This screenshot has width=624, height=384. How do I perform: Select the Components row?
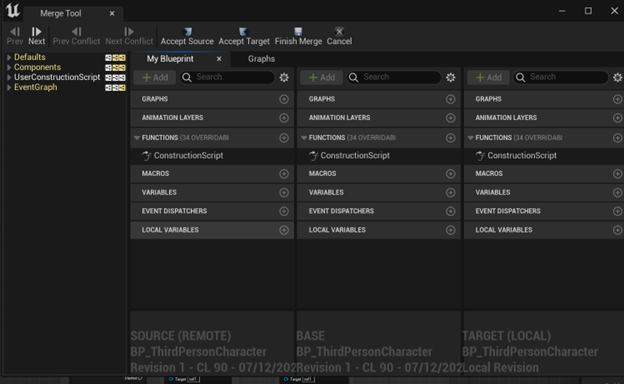pyautogui.click(x=66, y=67)
